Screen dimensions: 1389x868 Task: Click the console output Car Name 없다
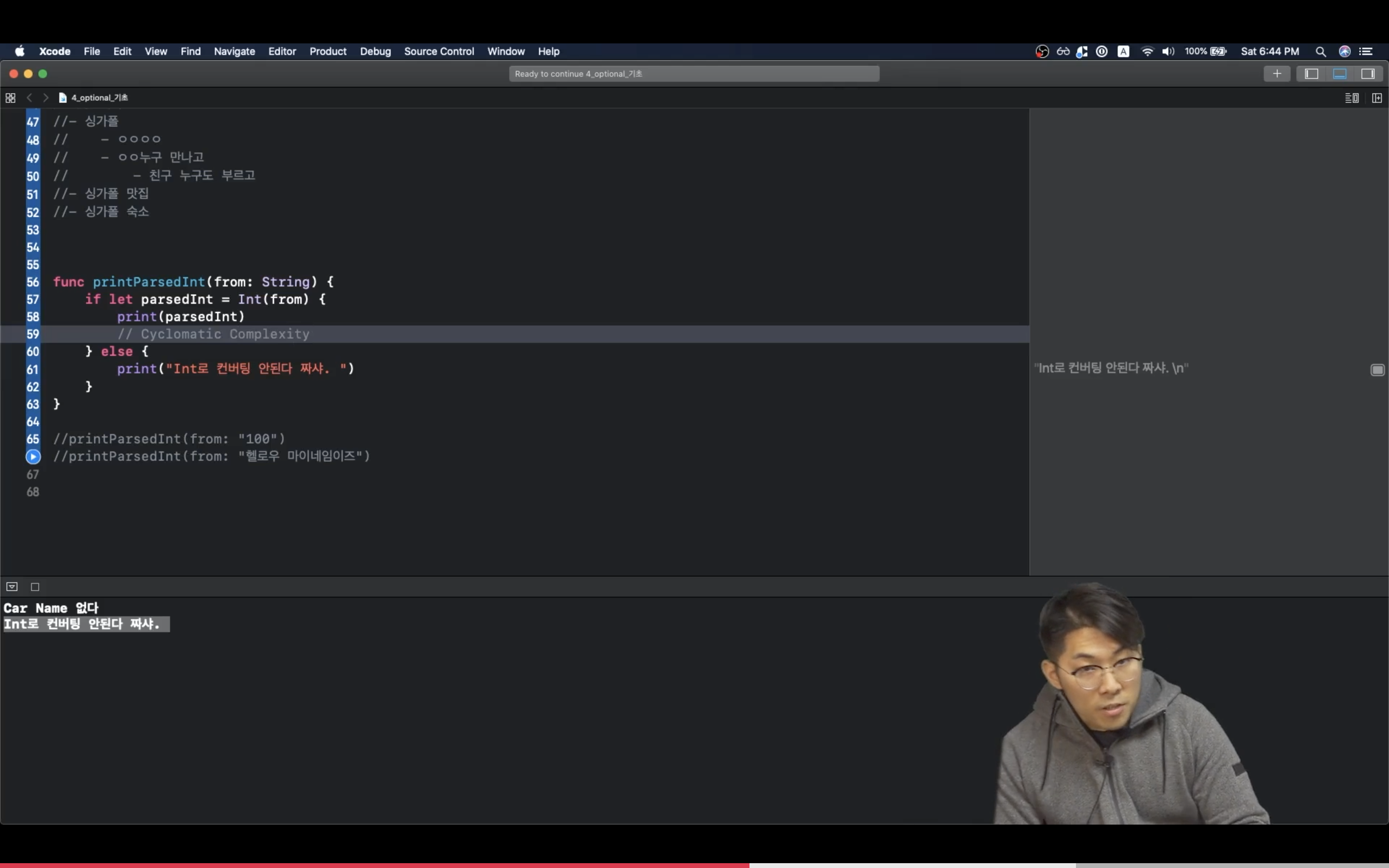pyautogui.click(x=51, y=608)
